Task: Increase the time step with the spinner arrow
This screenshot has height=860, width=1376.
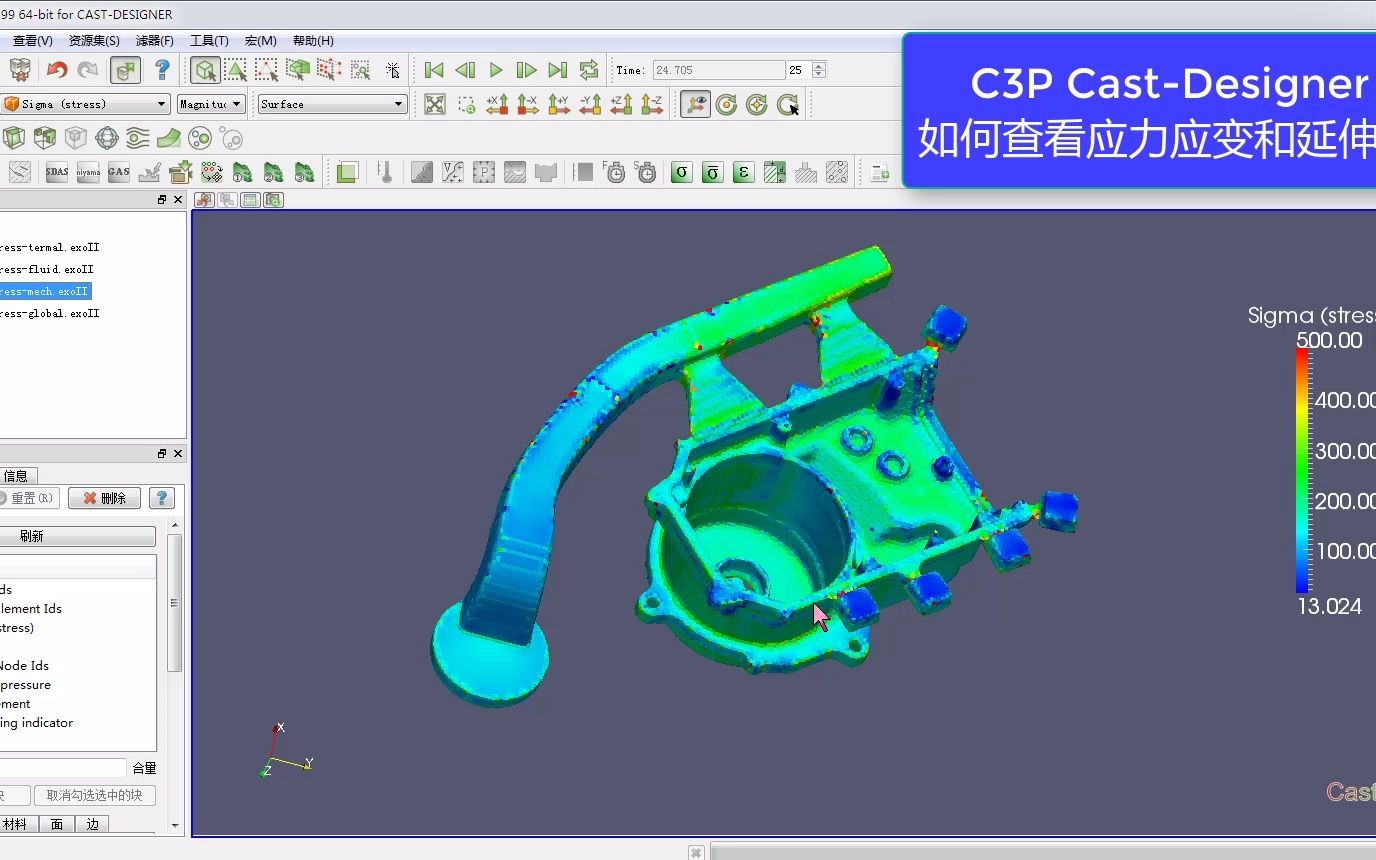Action: [819, 66]
